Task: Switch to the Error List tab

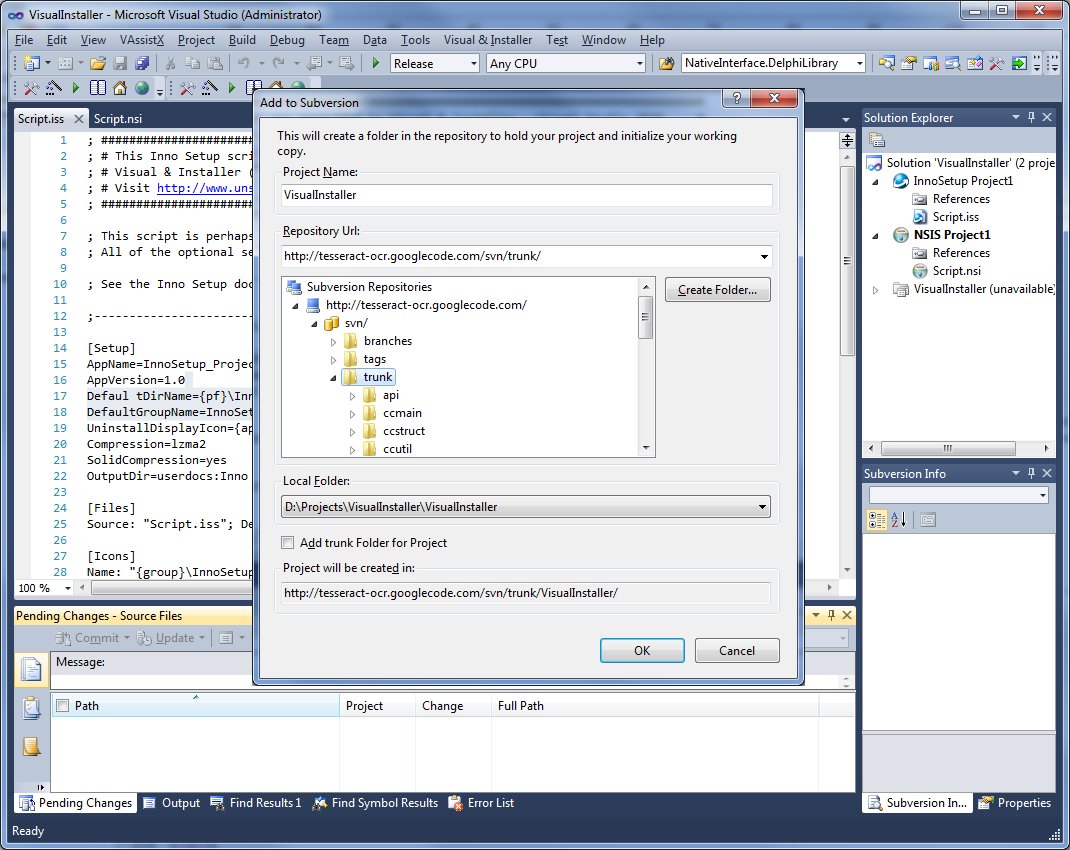Action: [481, 803]
